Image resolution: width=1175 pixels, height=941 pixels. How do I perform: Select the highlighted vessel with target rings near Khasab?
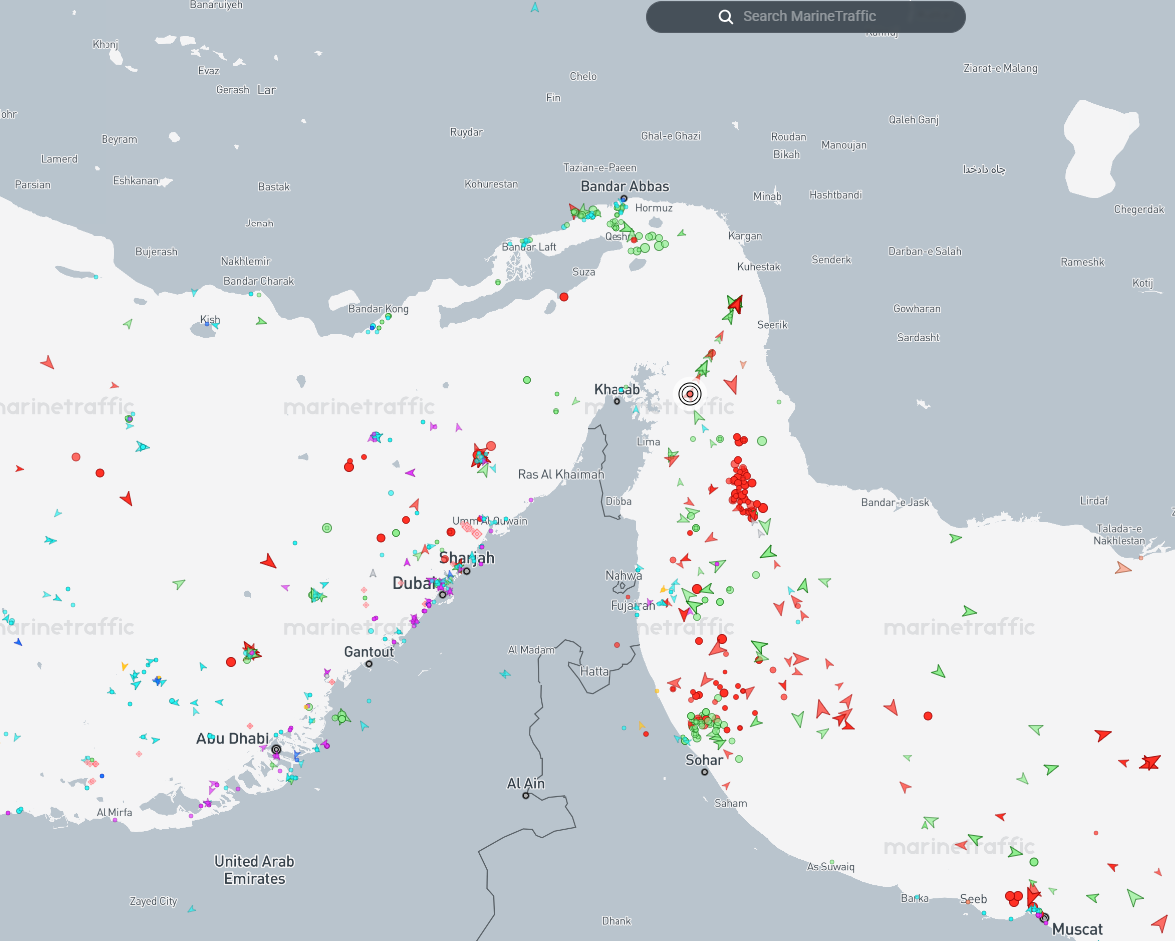pos(689,393)
